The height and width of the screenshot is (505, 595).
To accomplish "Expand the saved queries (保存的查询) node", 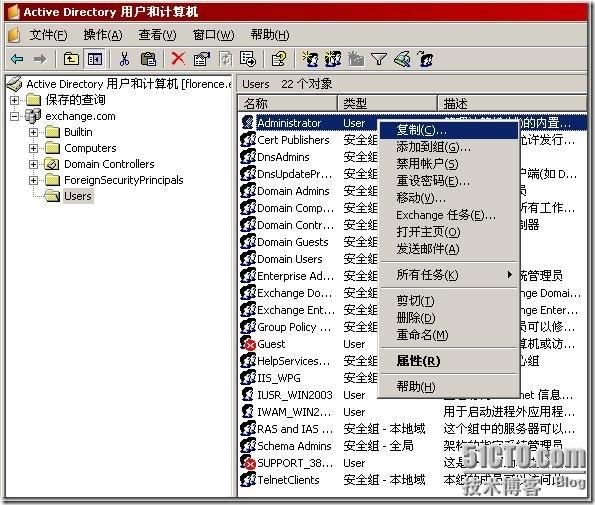I will [x=14, y=100].
